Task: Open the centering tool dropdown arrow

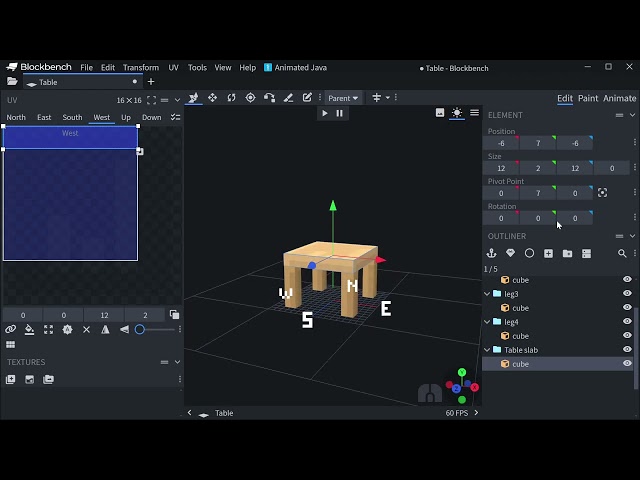Action: tap(388, 98)
